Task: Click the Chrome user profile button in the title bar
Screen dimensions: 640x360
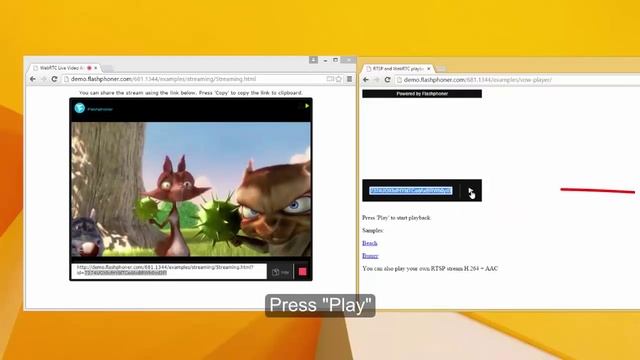Action: click(x=313, y=60)
